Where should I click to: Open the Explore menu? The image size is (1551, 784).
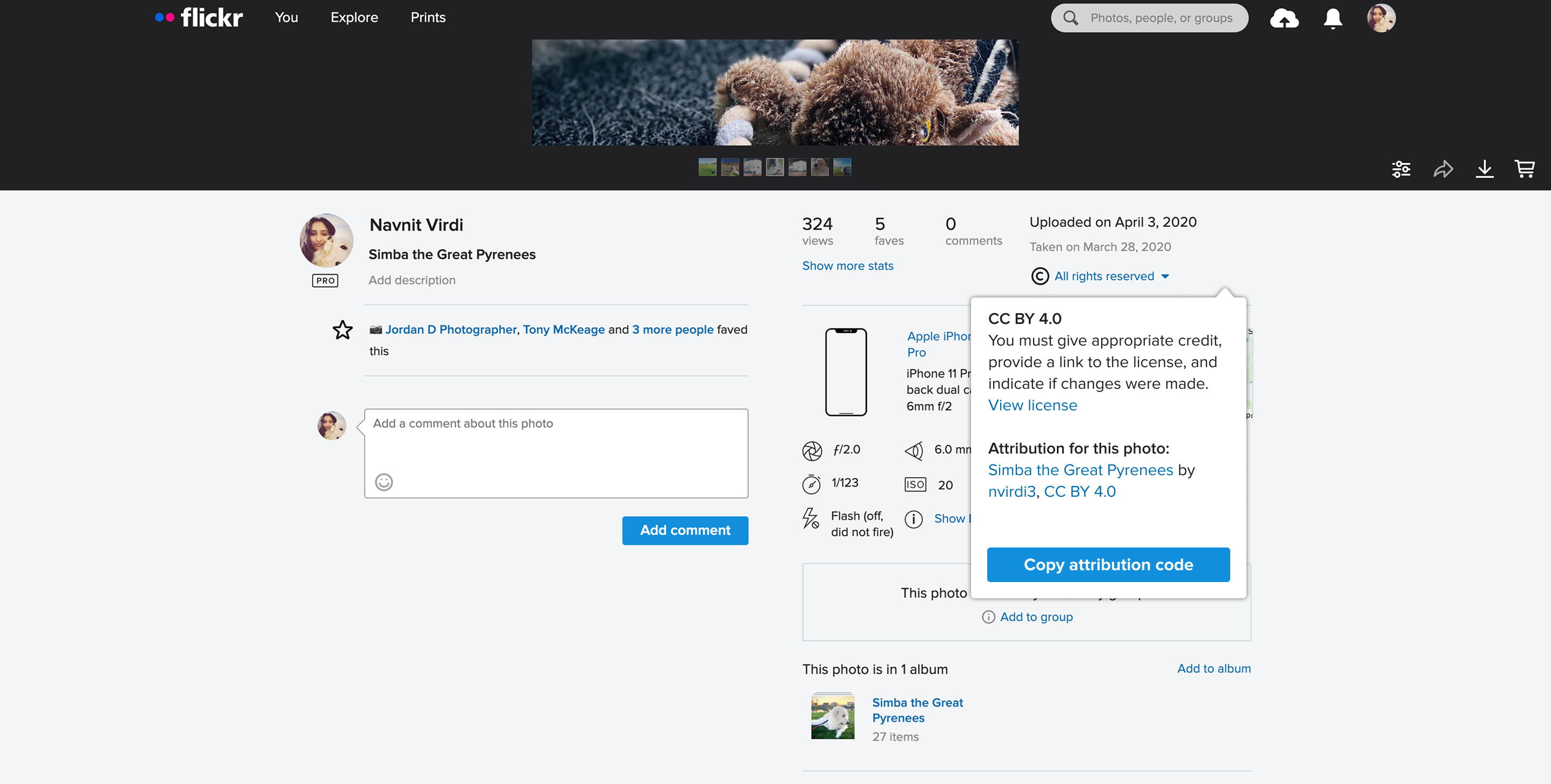[x=354, y=17]
